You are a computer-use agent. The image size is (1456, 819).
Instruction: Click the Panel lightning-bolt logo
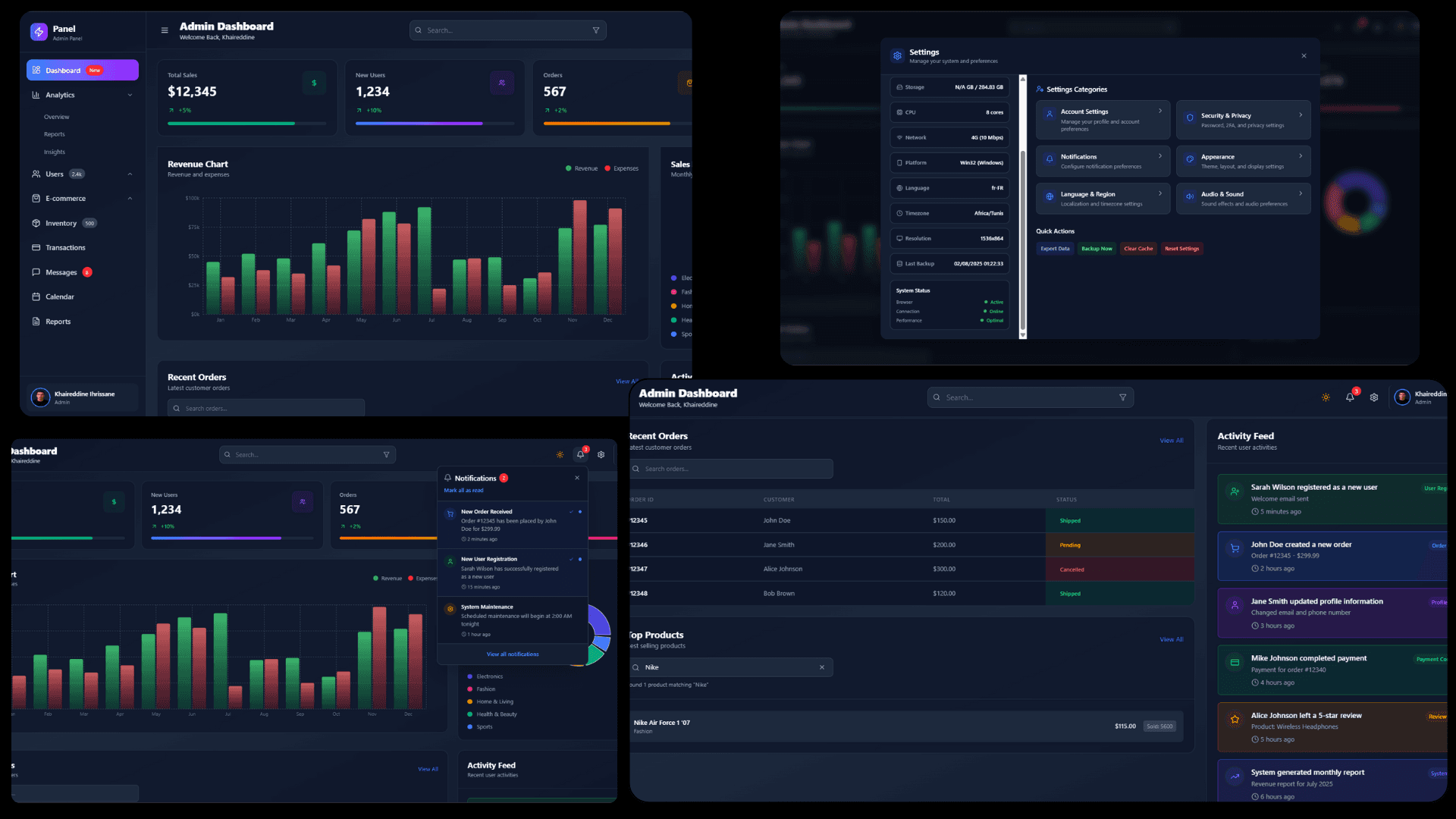pyautogui.click(x=39, y=32)
